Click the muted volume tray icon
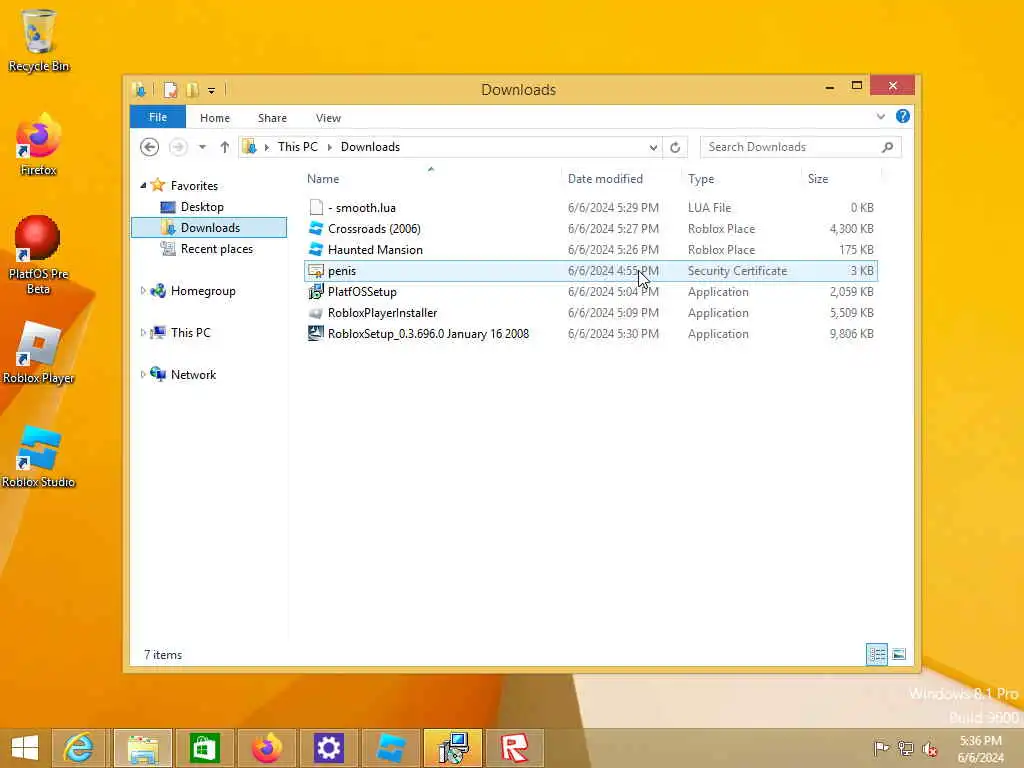This screenshot has width=1024, height=768. 929,748
